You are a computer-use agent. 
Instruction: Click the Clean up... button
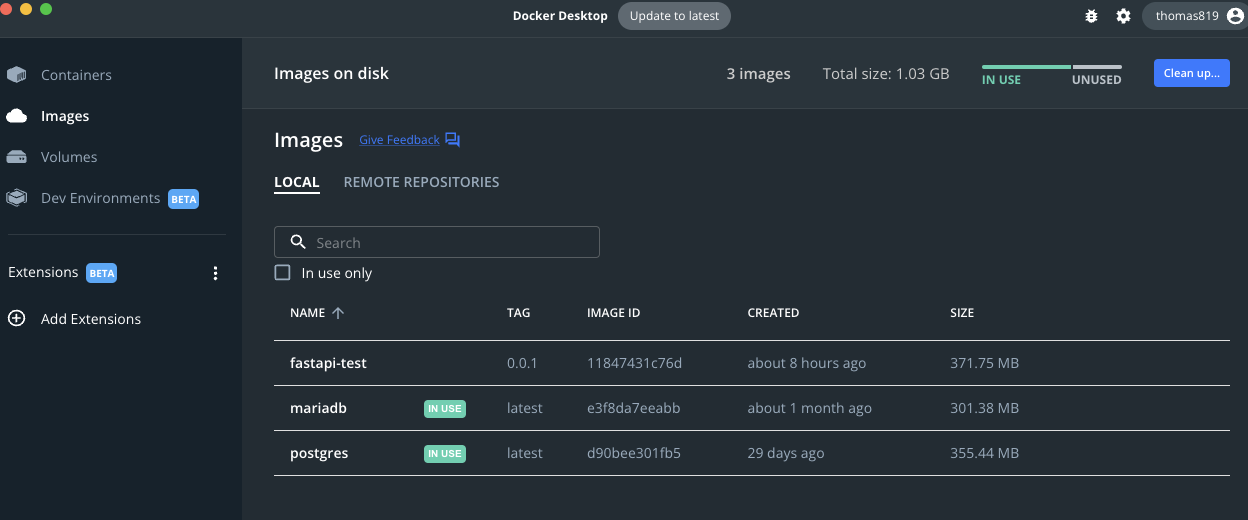(1191, 73)
